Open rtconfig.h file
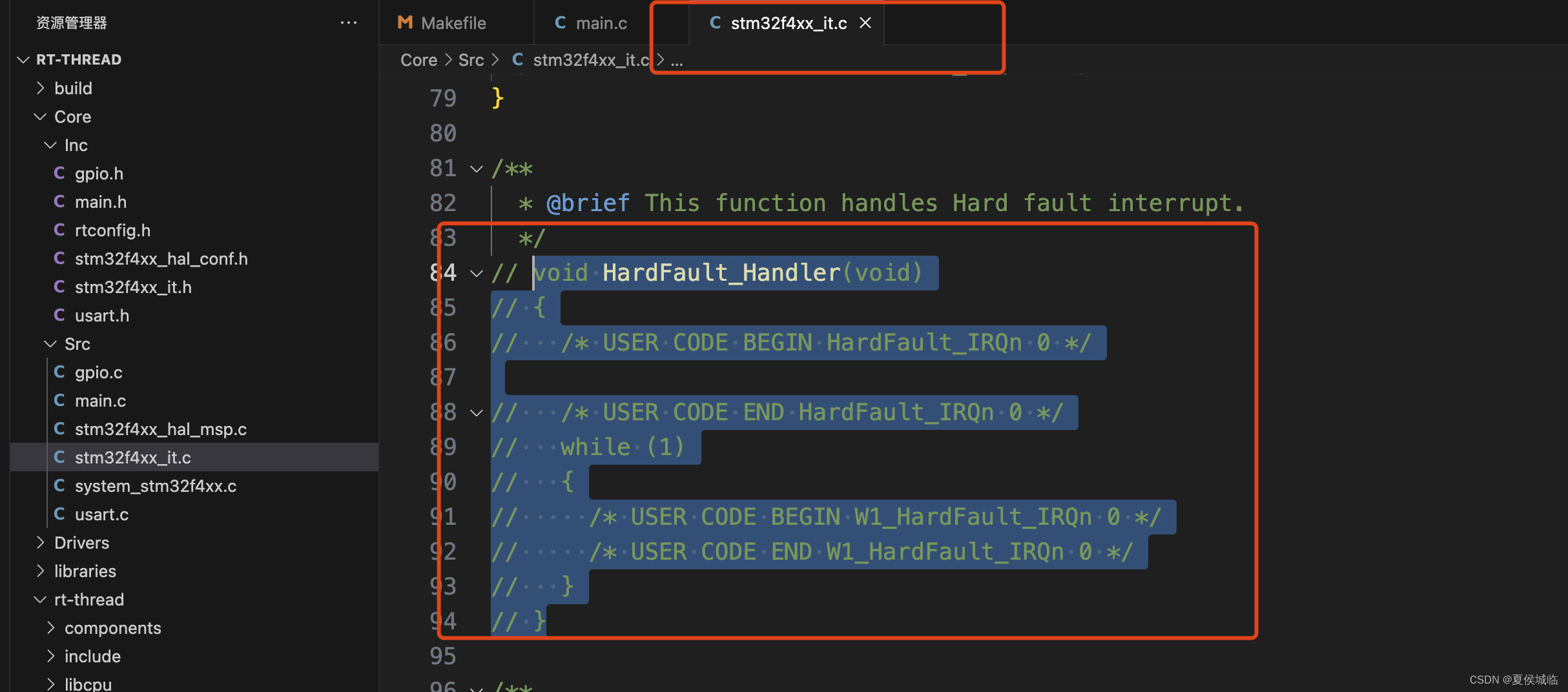The width and height of the screenshot is (1568, 692). coord(194,230)
